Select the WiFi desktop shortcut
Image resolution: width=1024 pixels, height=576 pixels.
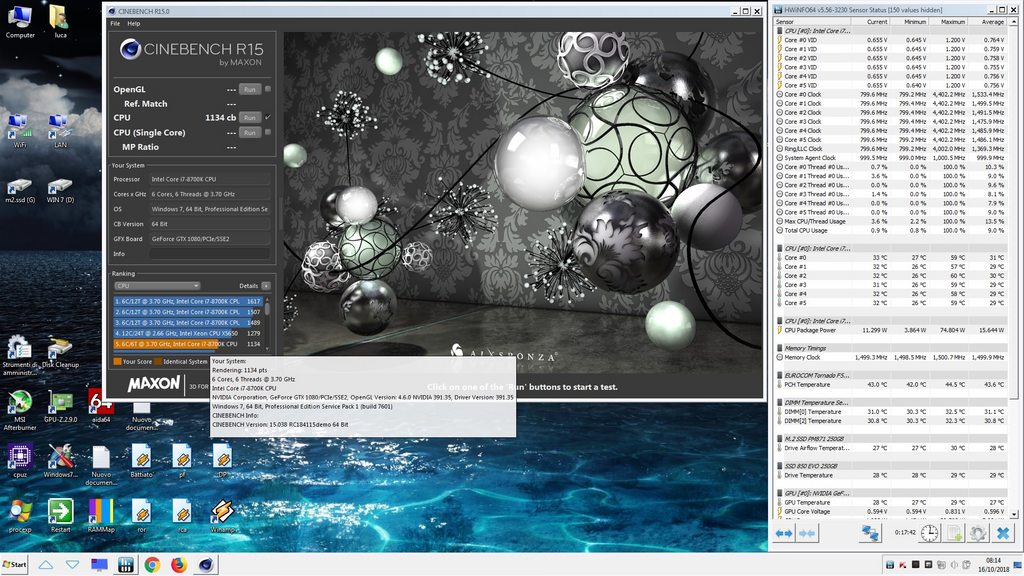pyautogui.click(x=20, y=131)
